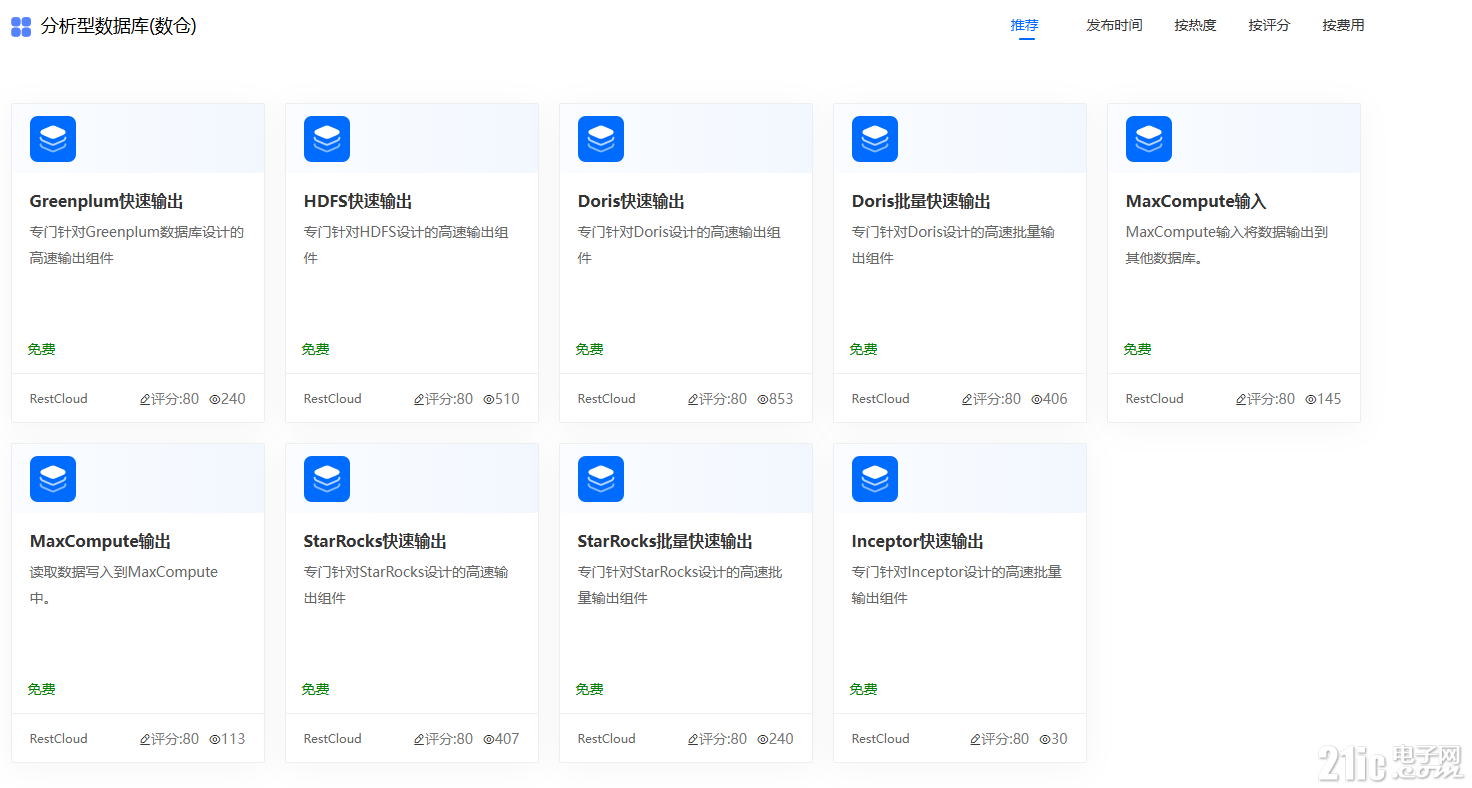Click the rating pencil icon on Greenplum快速输出 card
The image size is (1472, 788).
coord(145,399)
